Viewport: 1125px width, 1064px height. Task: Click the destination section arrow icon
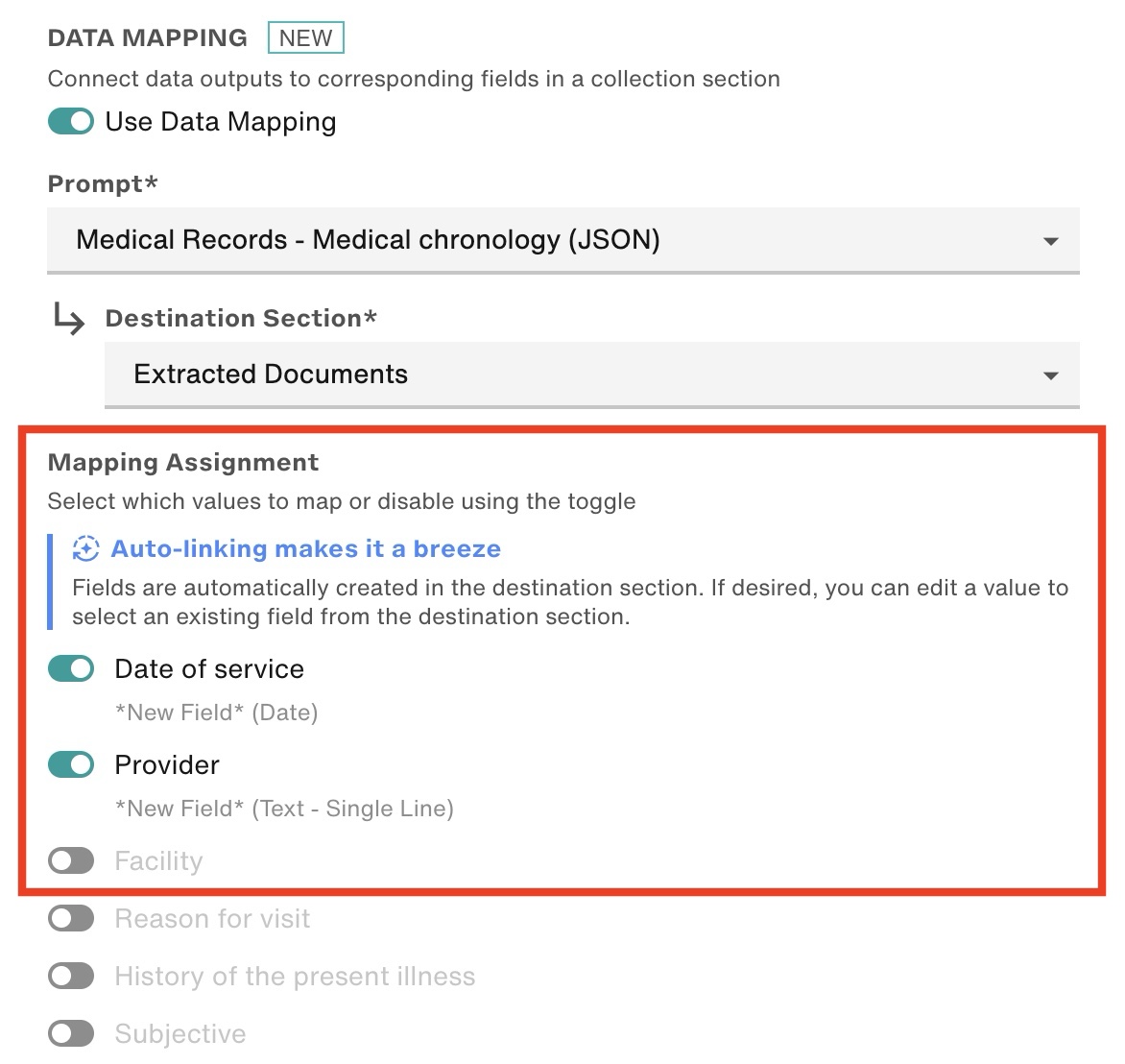pos(69,319)
